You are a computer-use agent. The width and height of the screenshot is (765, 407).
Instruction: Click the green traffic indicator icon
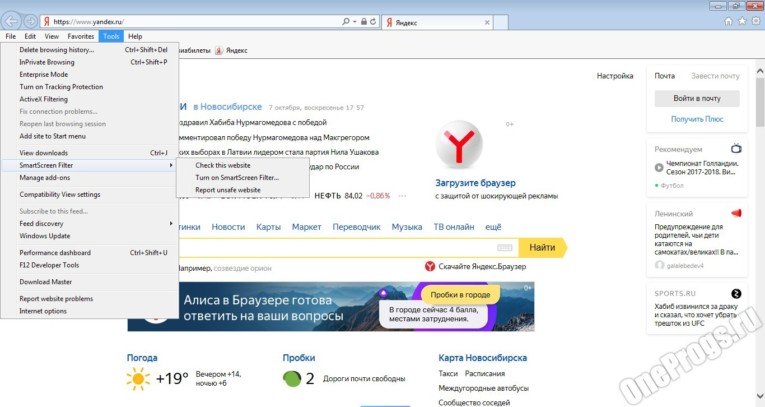(292, 379)
